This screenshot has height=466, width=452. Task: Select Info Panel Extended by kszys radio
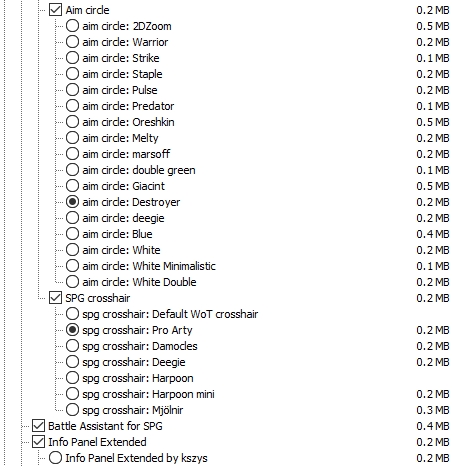click(55, 458)
